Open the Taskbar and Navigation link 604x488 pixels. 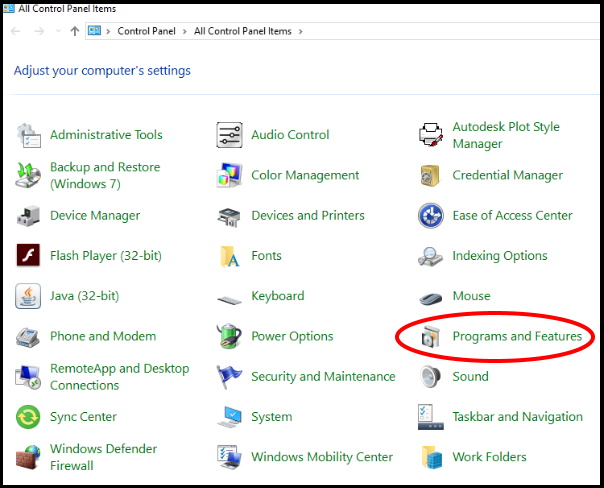tap(517, 417)
